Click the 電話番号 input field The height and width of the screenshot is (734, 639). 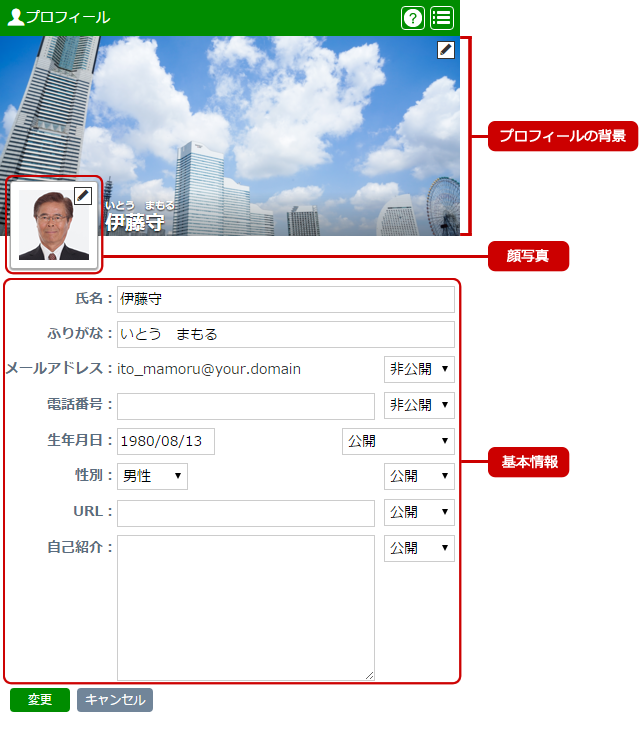coord(246,406)
